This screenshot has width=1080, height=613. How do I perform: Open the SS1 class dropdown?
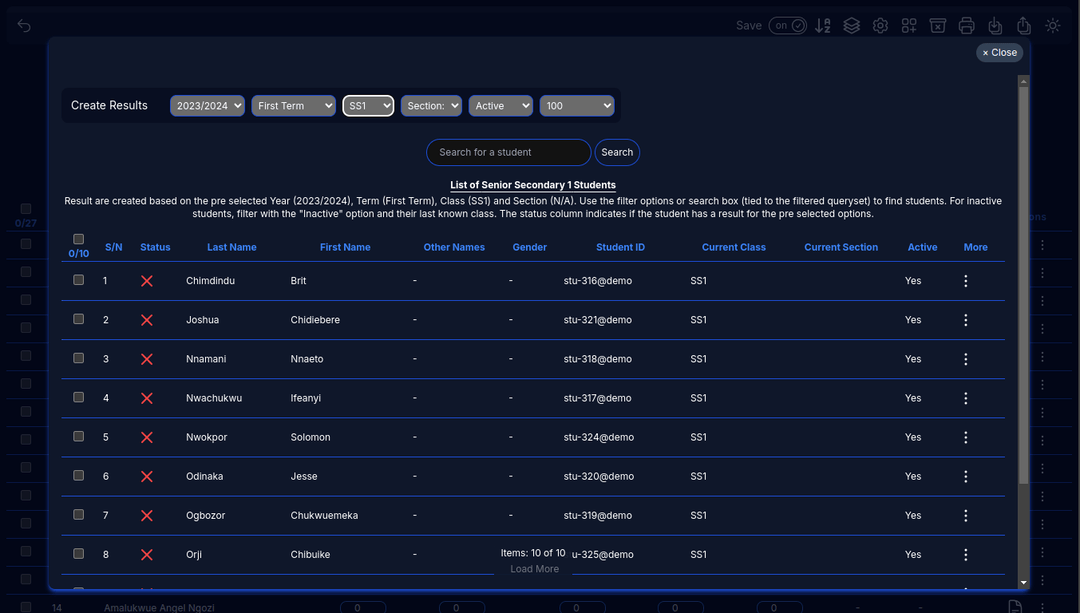(x=368, y=106)
